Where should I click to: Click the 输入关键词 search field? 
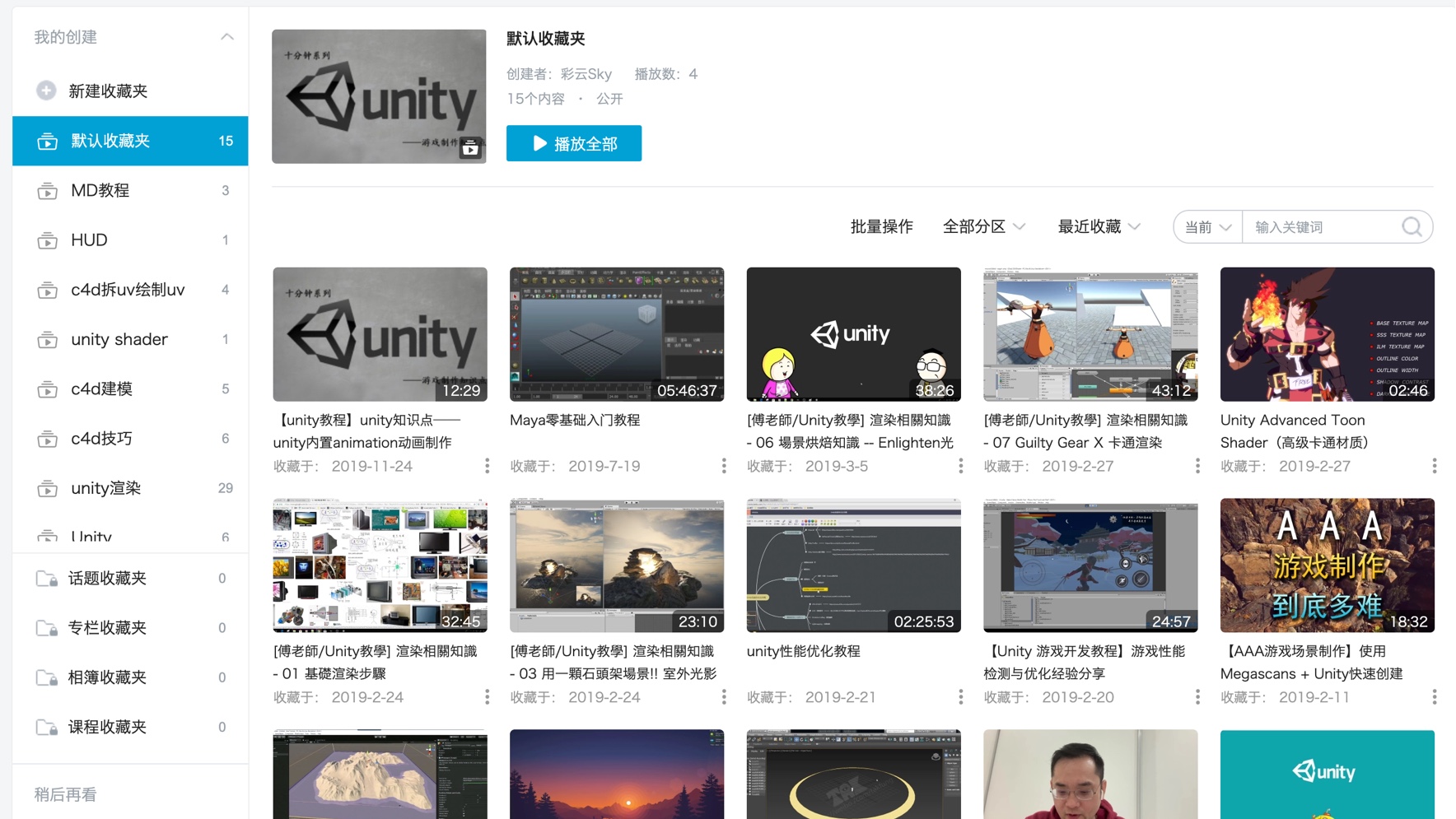(1322, 227)
